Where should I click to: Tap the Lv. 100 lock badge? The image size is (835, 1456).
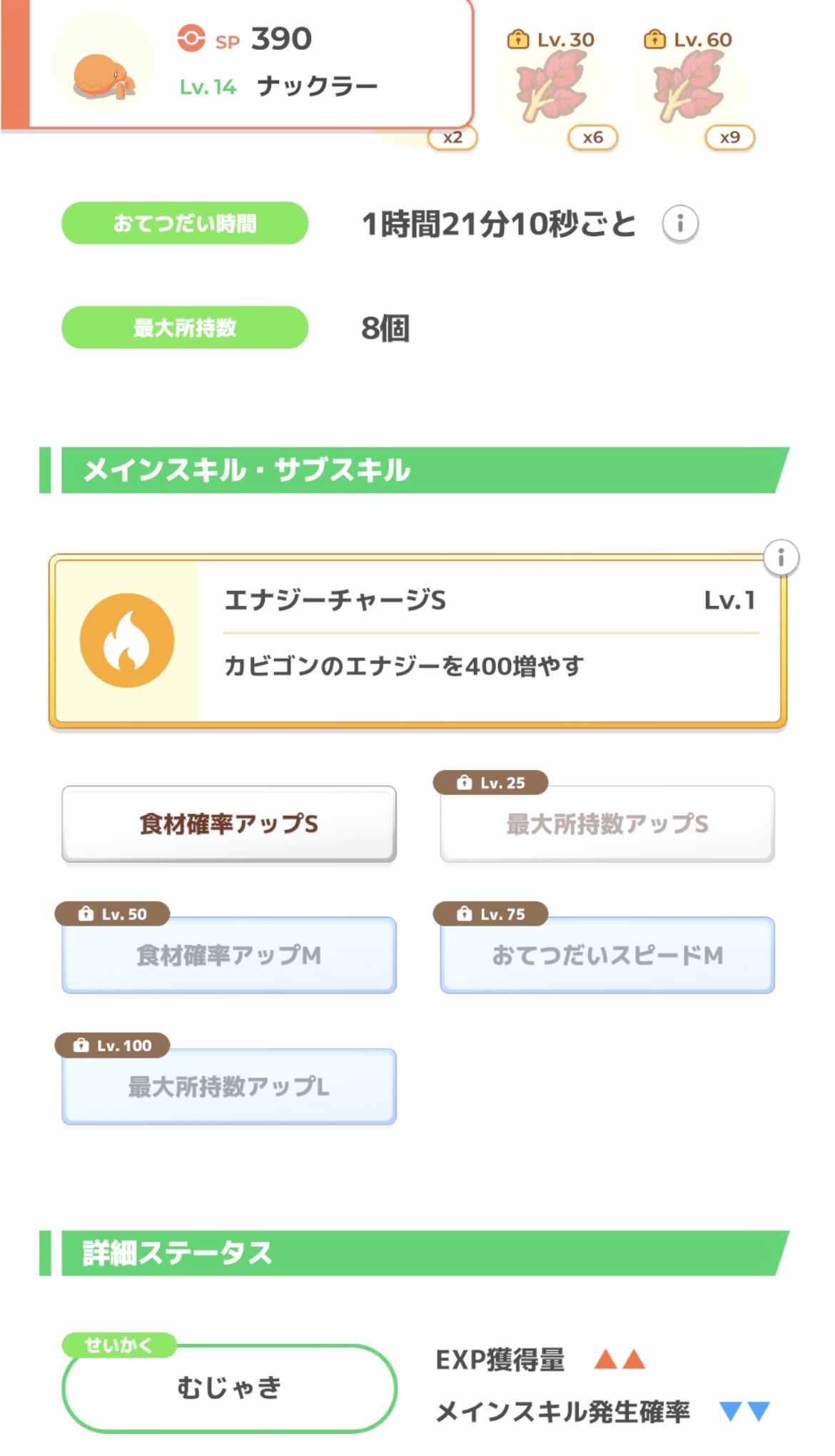coord(113,1046)
